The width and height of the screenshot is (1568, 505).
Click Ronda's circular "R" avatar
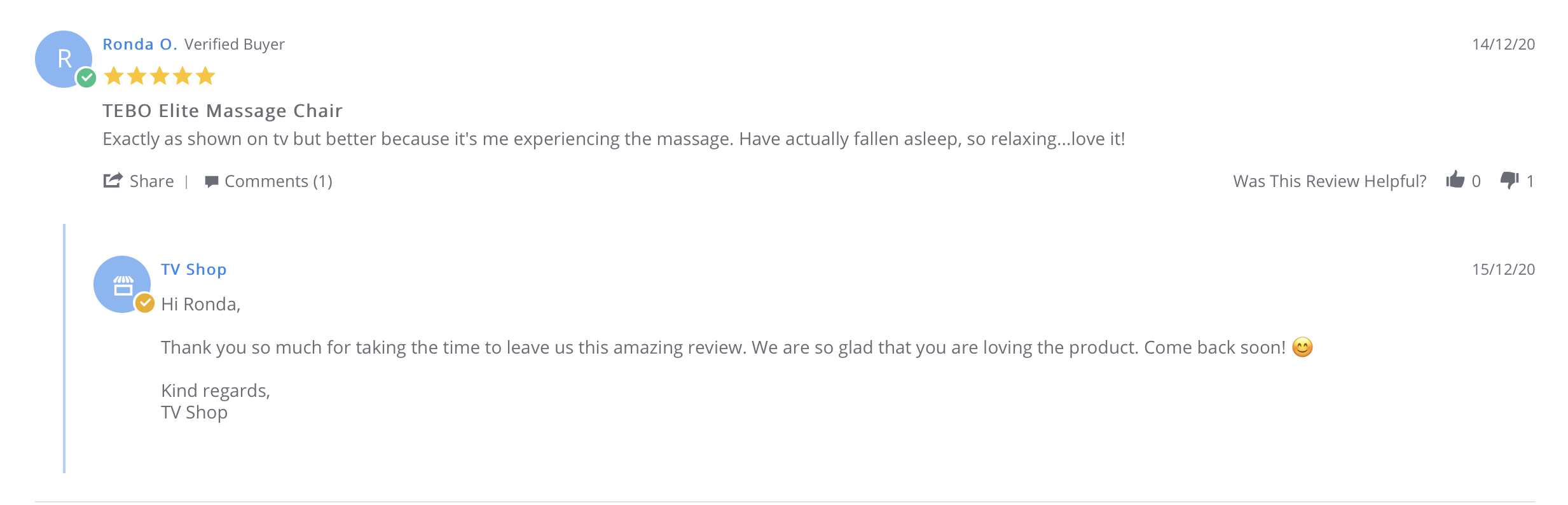pos(63,59)
